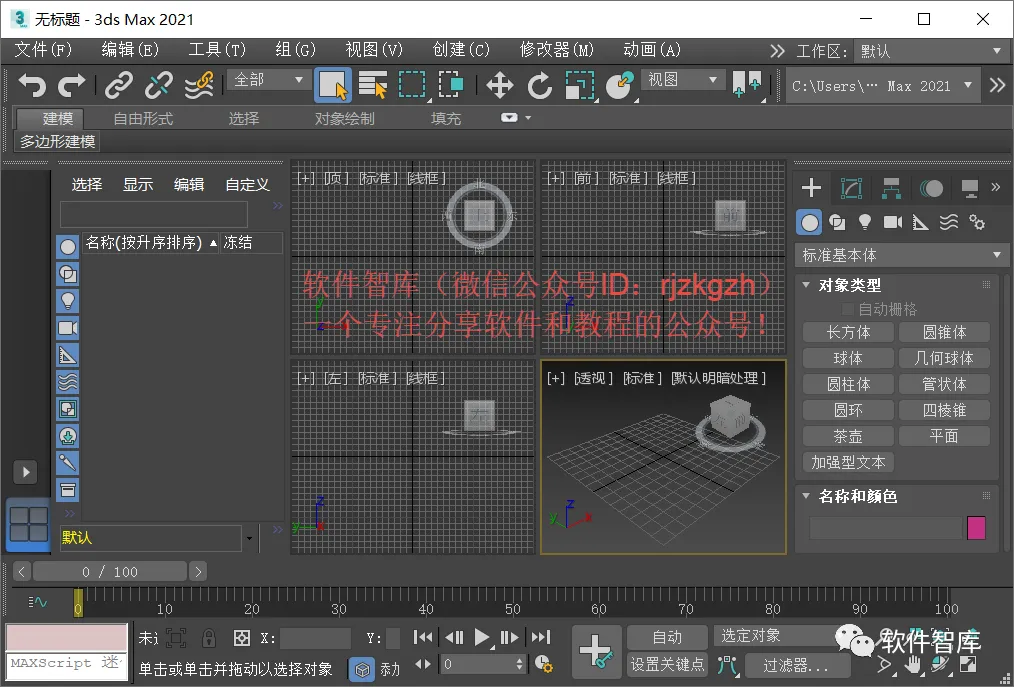Select Lights category in Create panel
Screen dimensions: 1014x687
pos(865,223)
